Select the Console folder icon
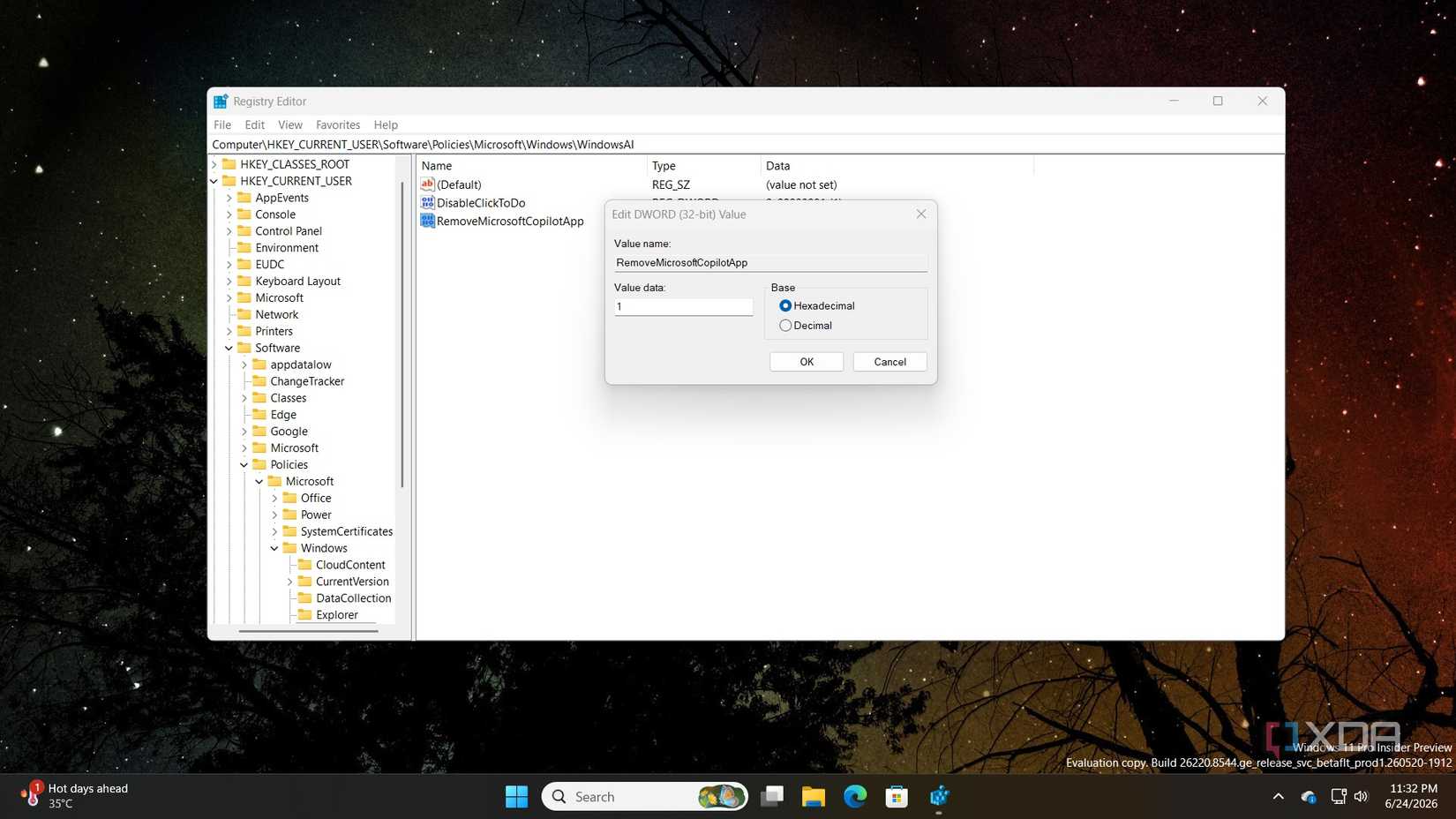This screenshot has width=1456, height=819. click(244, 214)
